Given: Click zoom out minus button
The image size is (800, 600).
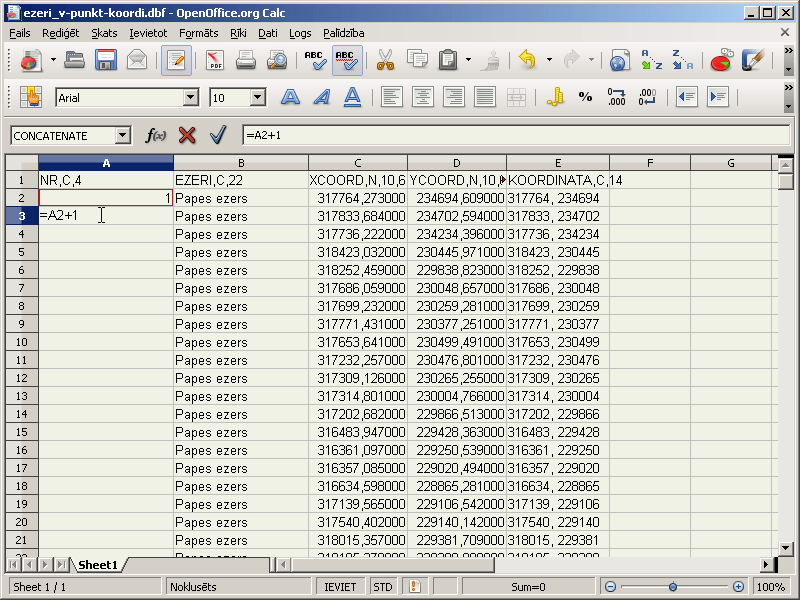Looking at the screenshot, I should [611, 587].
